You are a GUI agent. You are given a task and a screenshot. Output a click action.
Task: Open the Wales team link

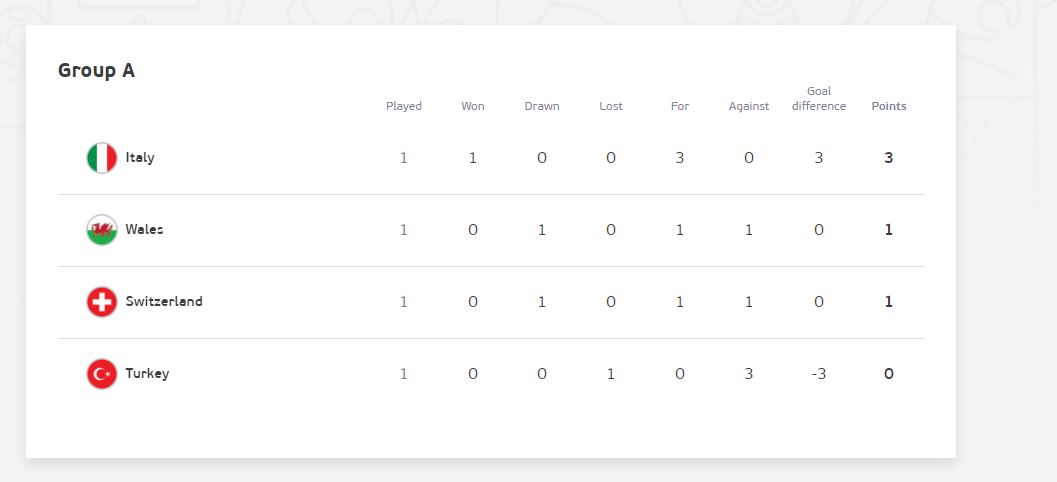pyautogui.click(x=144, y=230)
